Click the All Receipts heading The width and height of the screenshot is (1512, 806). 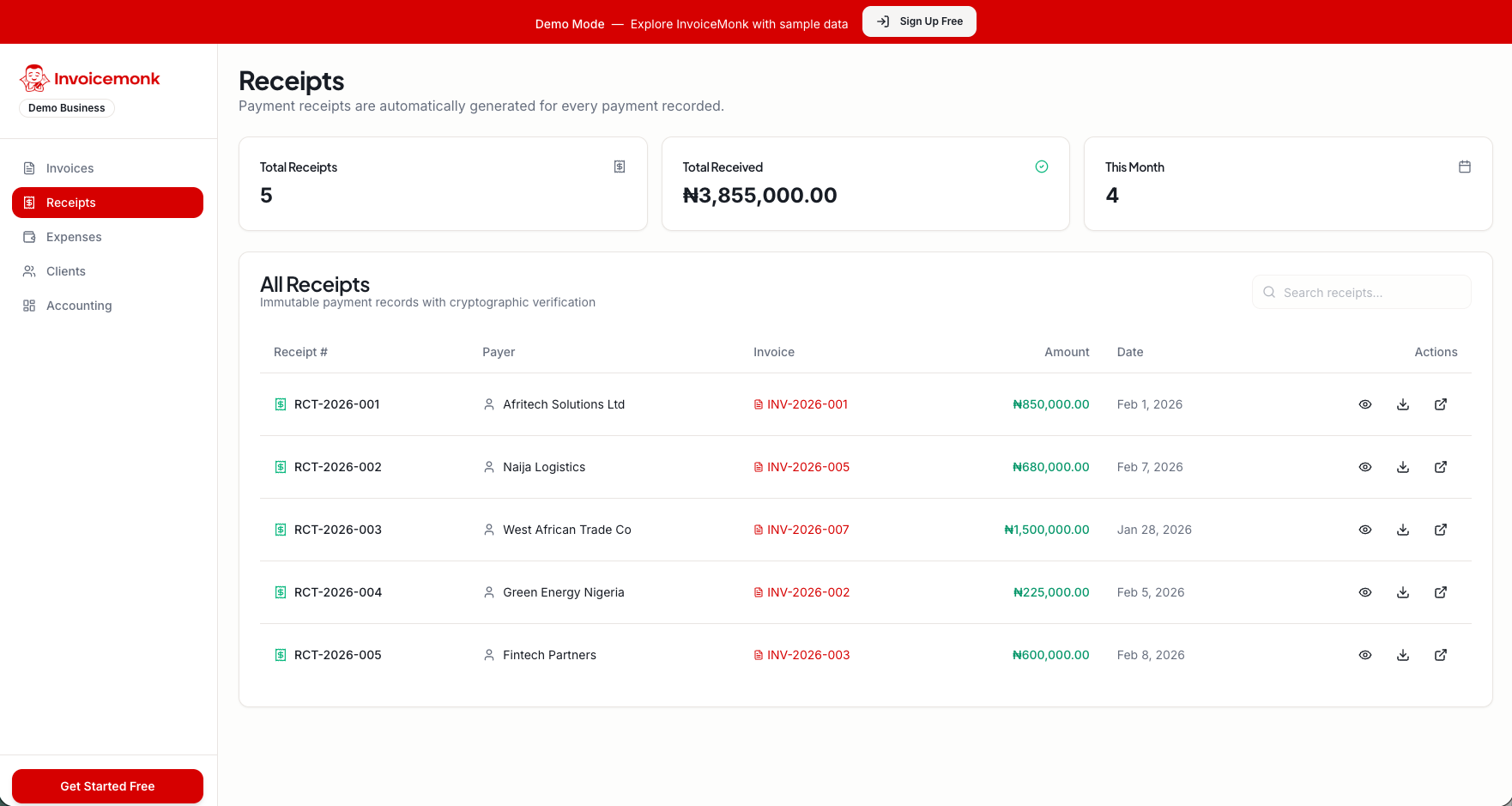pos(315,284)
